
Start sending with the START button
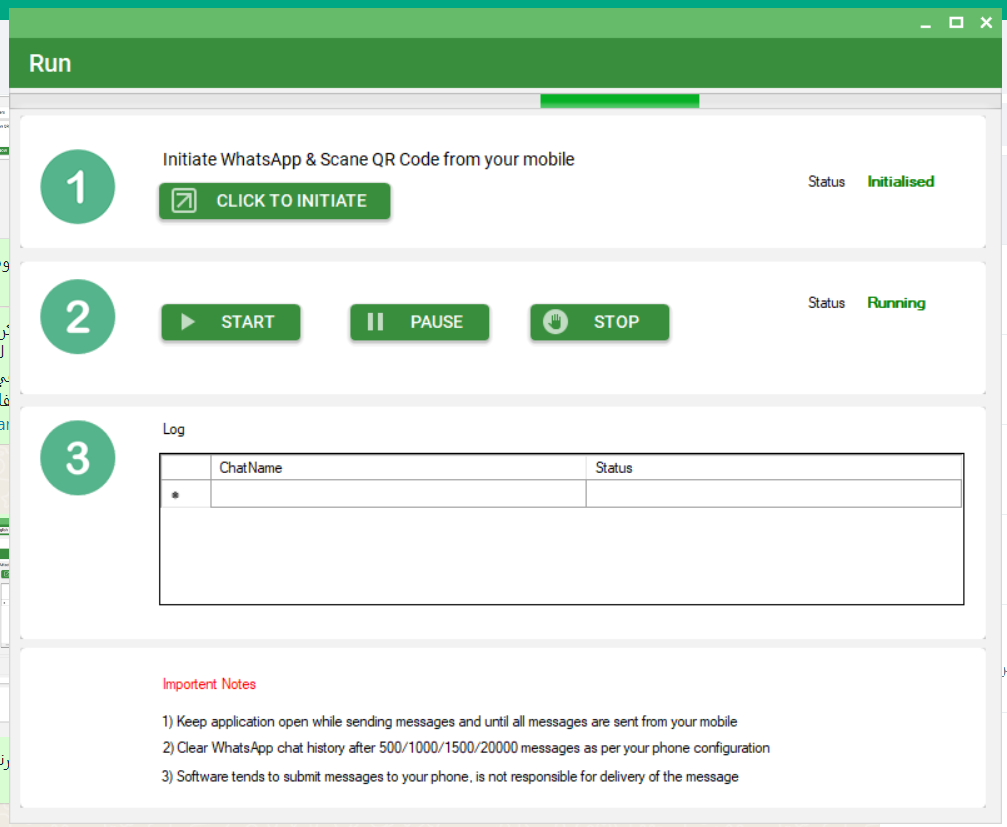(x=231, y=322)
